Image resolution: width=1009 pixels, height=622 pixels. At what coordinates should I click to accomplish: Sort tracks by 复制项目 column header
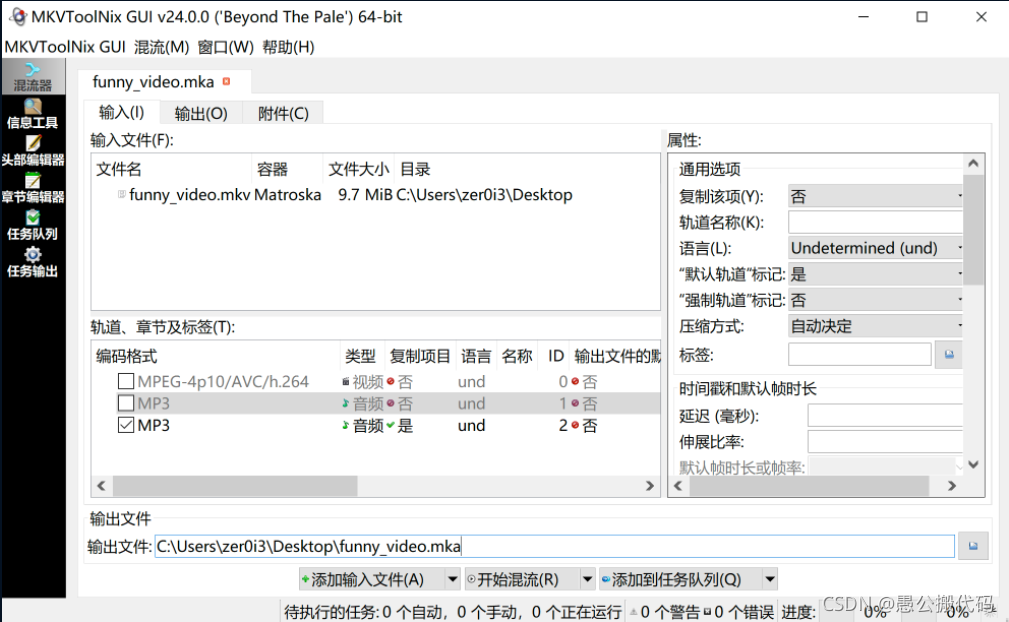point(420,356)
